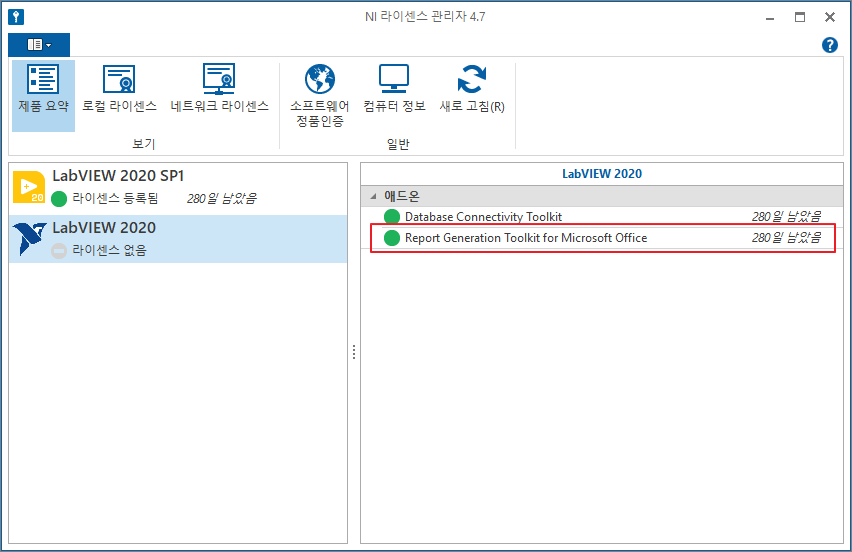Select Report Generation Toolkit for Microsoft Office
Screen dimensions: 852x552
click(x=602, y=238)
